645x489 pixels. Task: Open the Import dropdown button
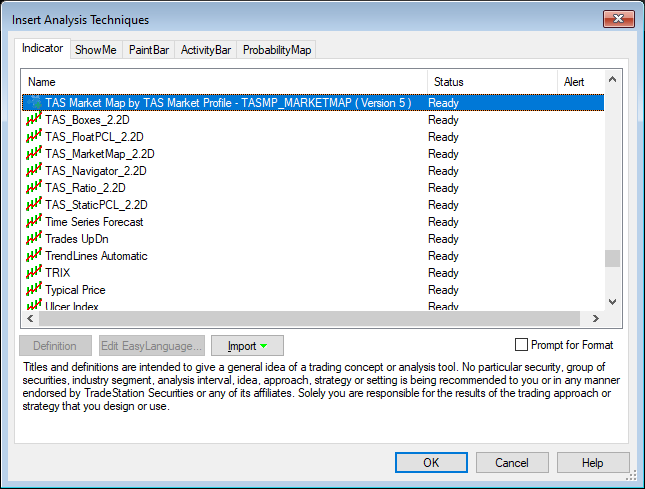tap(247, 346)
